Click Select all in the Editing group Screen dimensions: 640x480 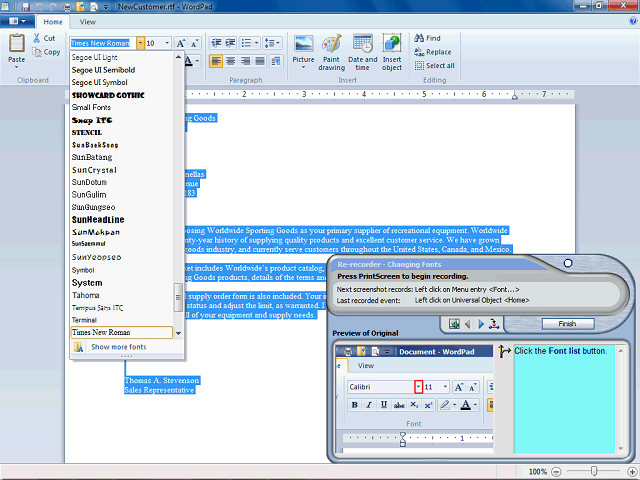(x=435, y=65)
